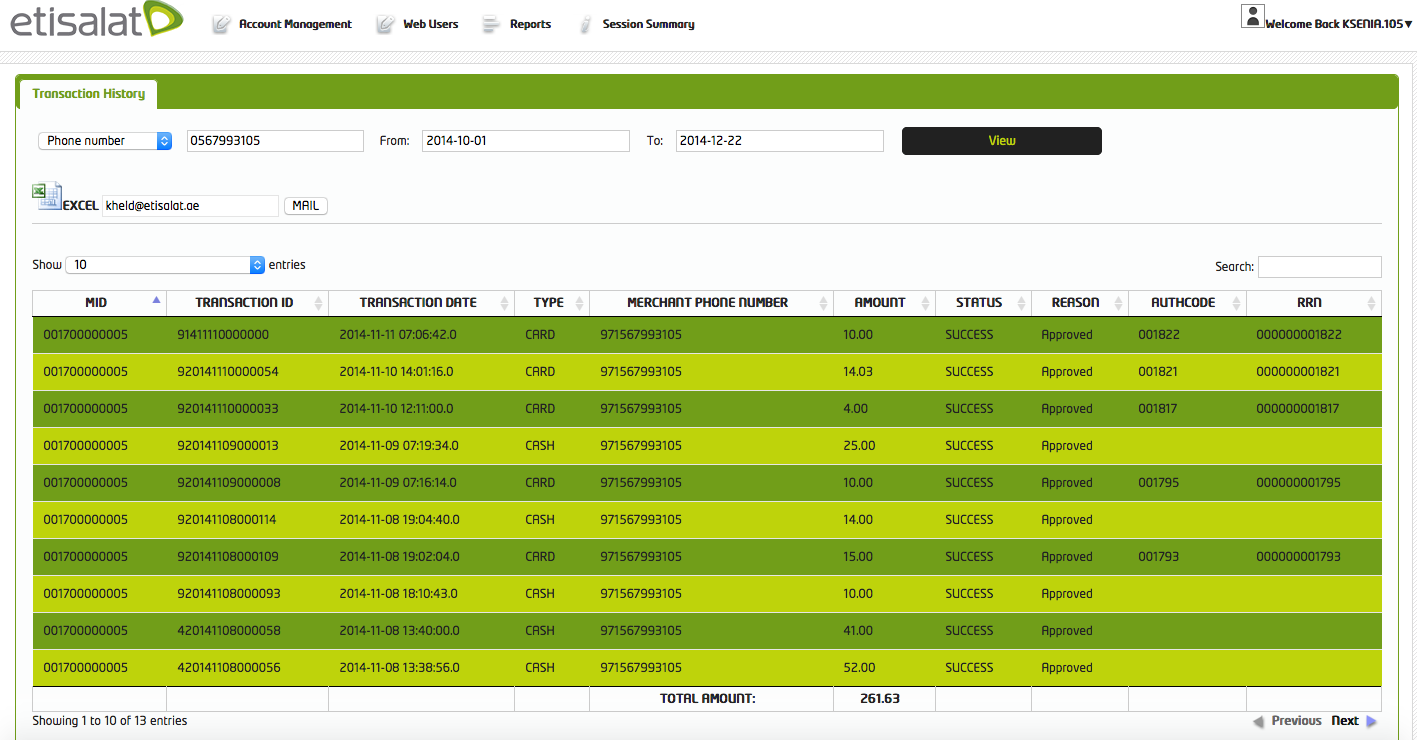The width and height of the screenshot is (1417, 740).
Task: Click transaction ID 920141110000054
Action: (228, 372)
